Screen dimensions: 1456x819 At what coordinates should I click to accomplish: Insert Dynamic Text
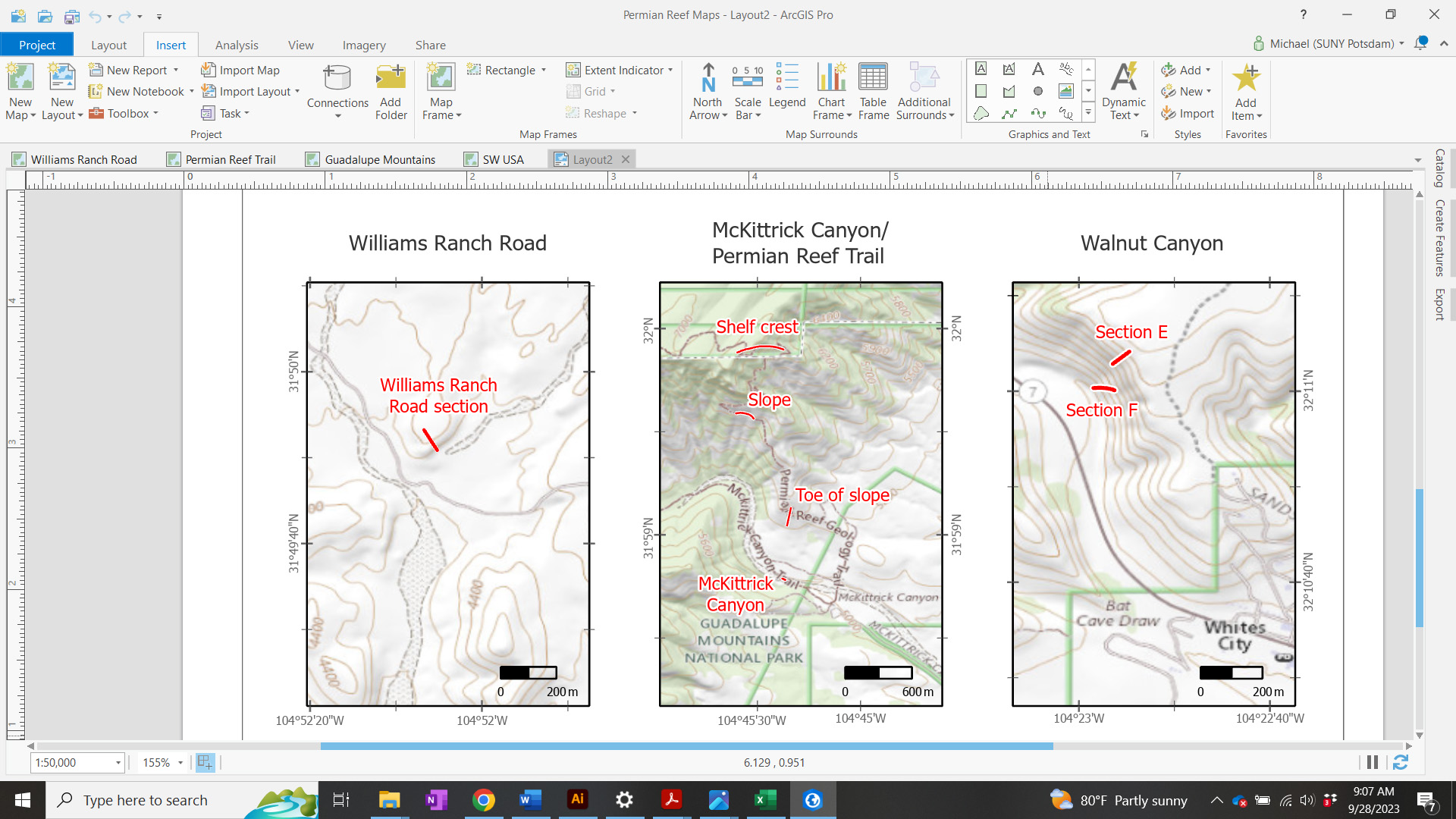click(x=1124, y=91)
